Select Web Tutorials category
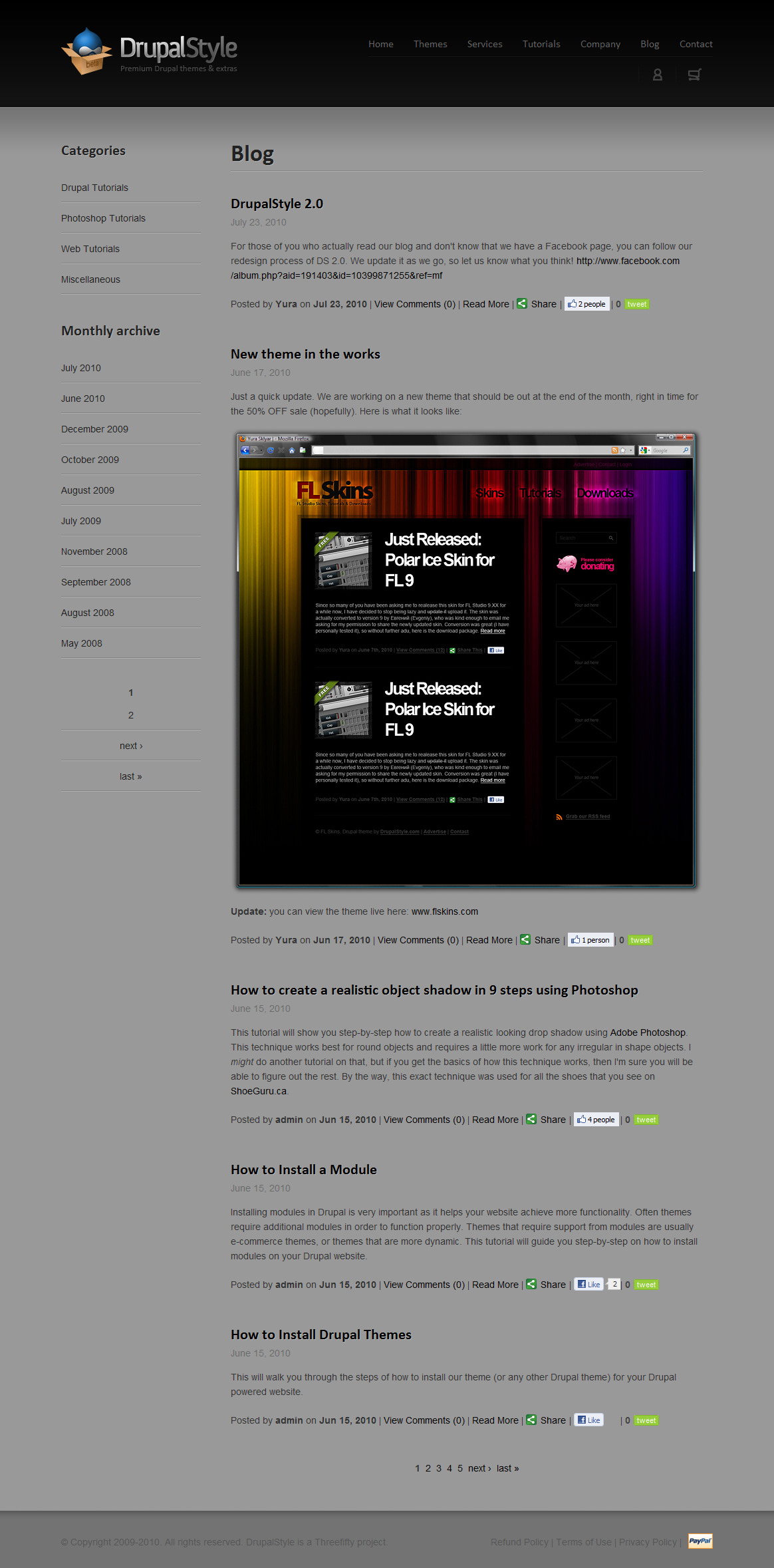This screenshot has width=774, height=1568. 90,249
